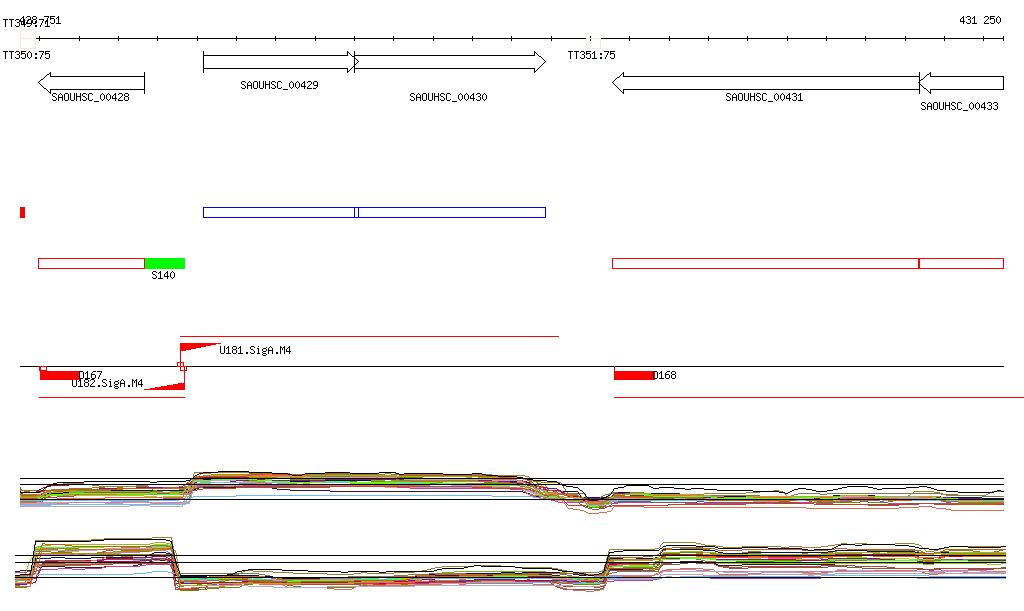This screenshot has width=1024, height=611.
Task: Click the blue outlined operon rectangle
Action: click(x=374, y=212)
